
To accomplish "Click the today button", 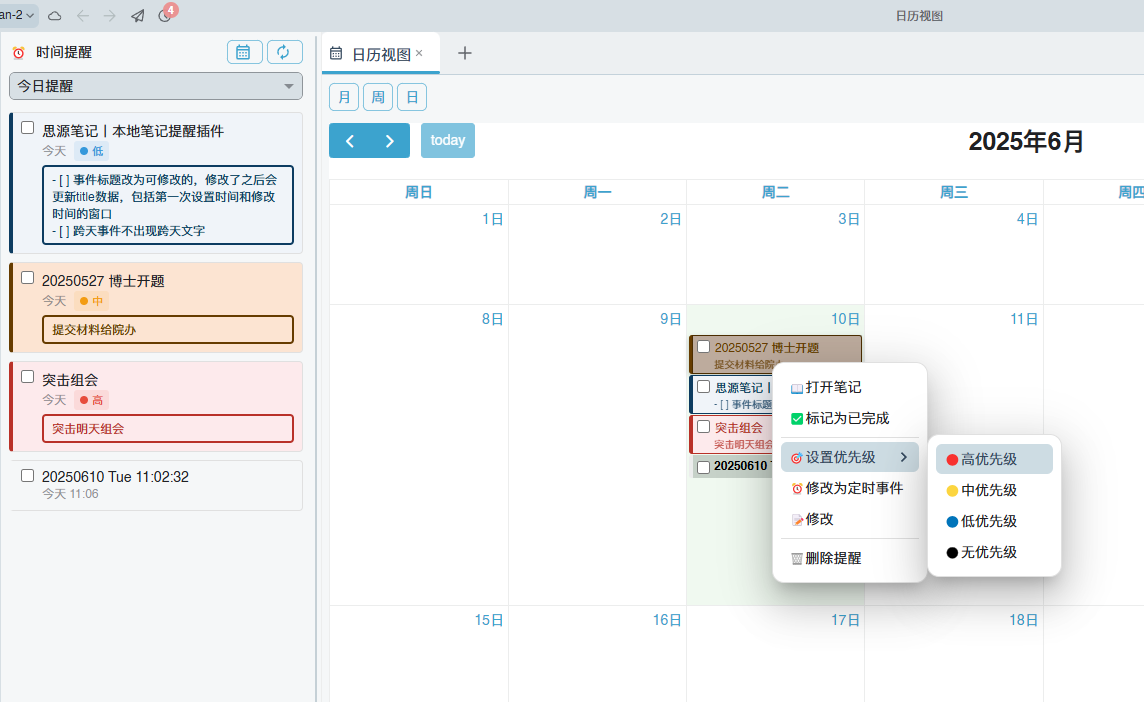I will pos(448,141).
